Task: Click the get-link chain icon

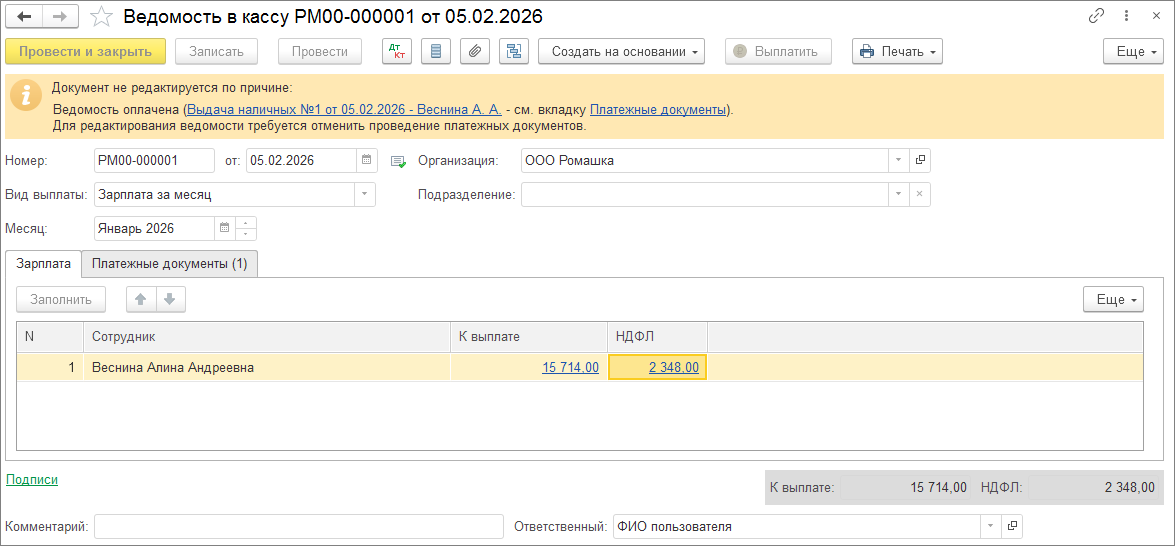Action: [x=1097, y=17]
